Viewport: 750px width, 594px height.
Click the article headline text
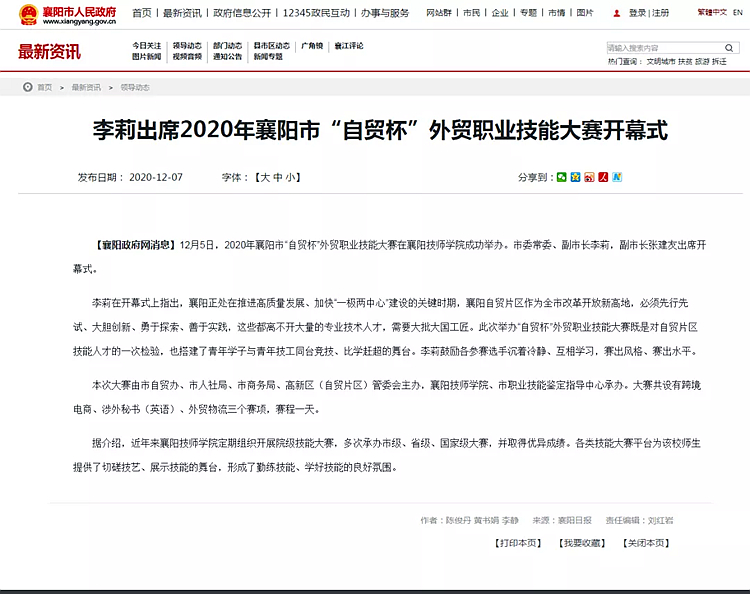click(x=380, y=130)
